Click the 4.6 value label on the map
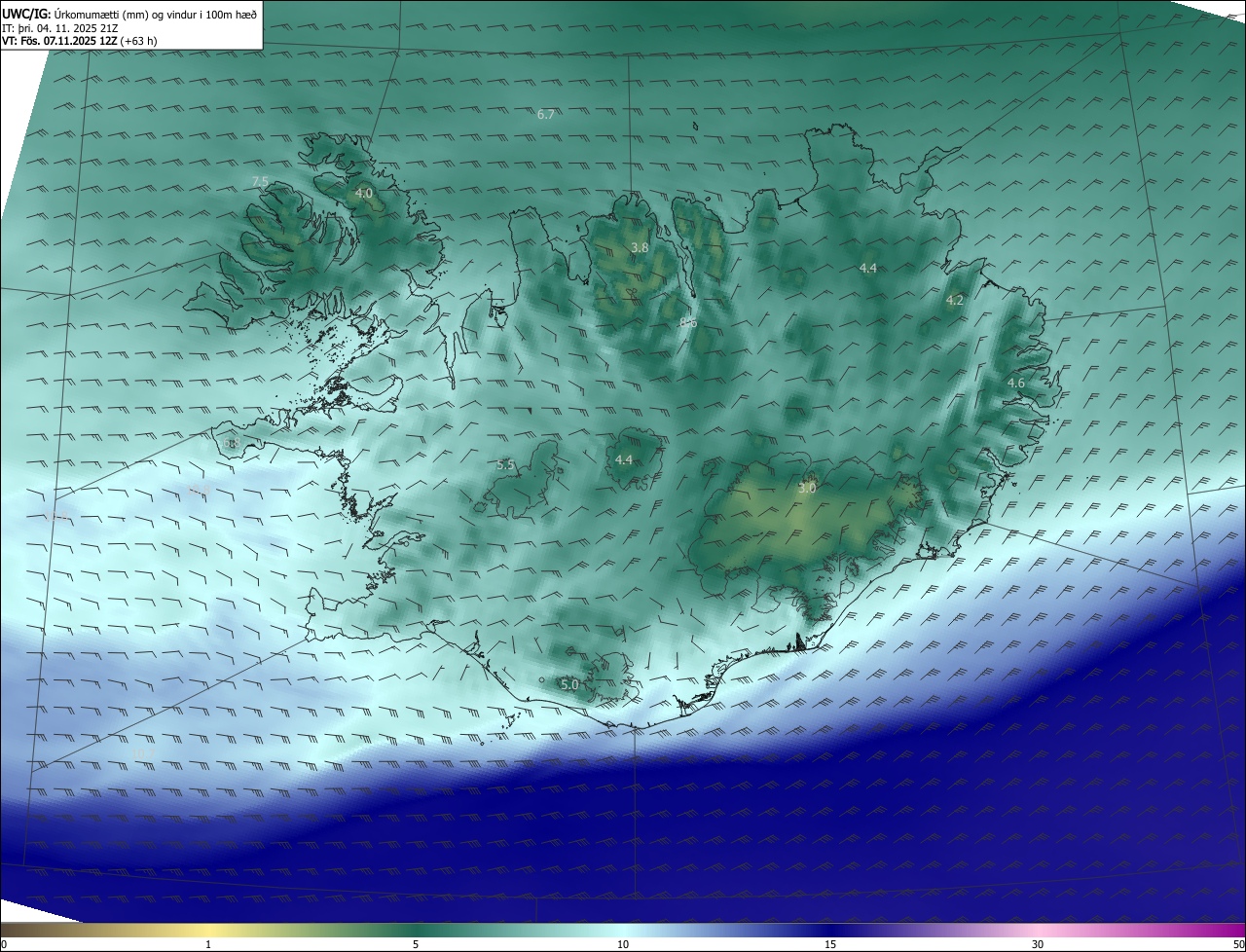The width and height of the screenshot is (1246, 952). tap(1016, 384)
